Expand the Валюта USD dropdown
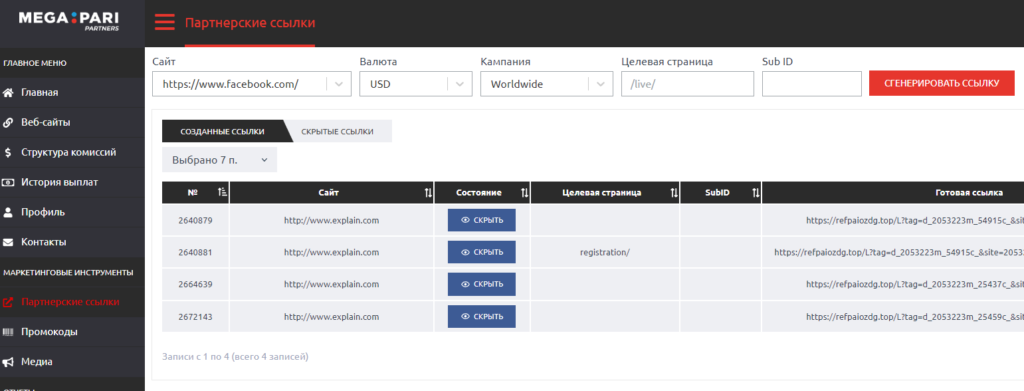This screenshot has height=391, width=1024. click(415, 84)
